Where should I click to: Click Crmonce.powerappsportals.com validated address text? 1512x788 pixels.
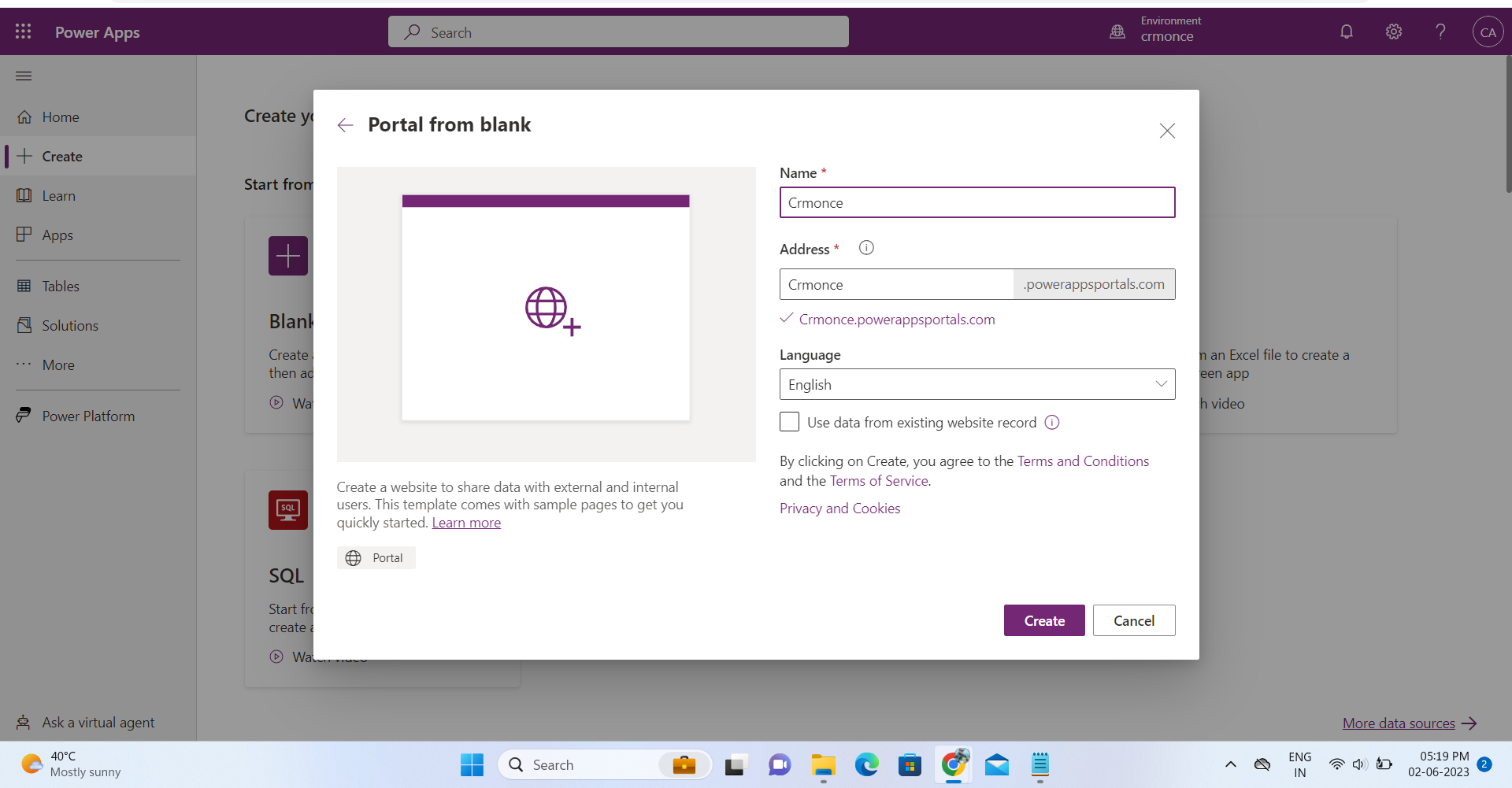[x=897, y=320]
